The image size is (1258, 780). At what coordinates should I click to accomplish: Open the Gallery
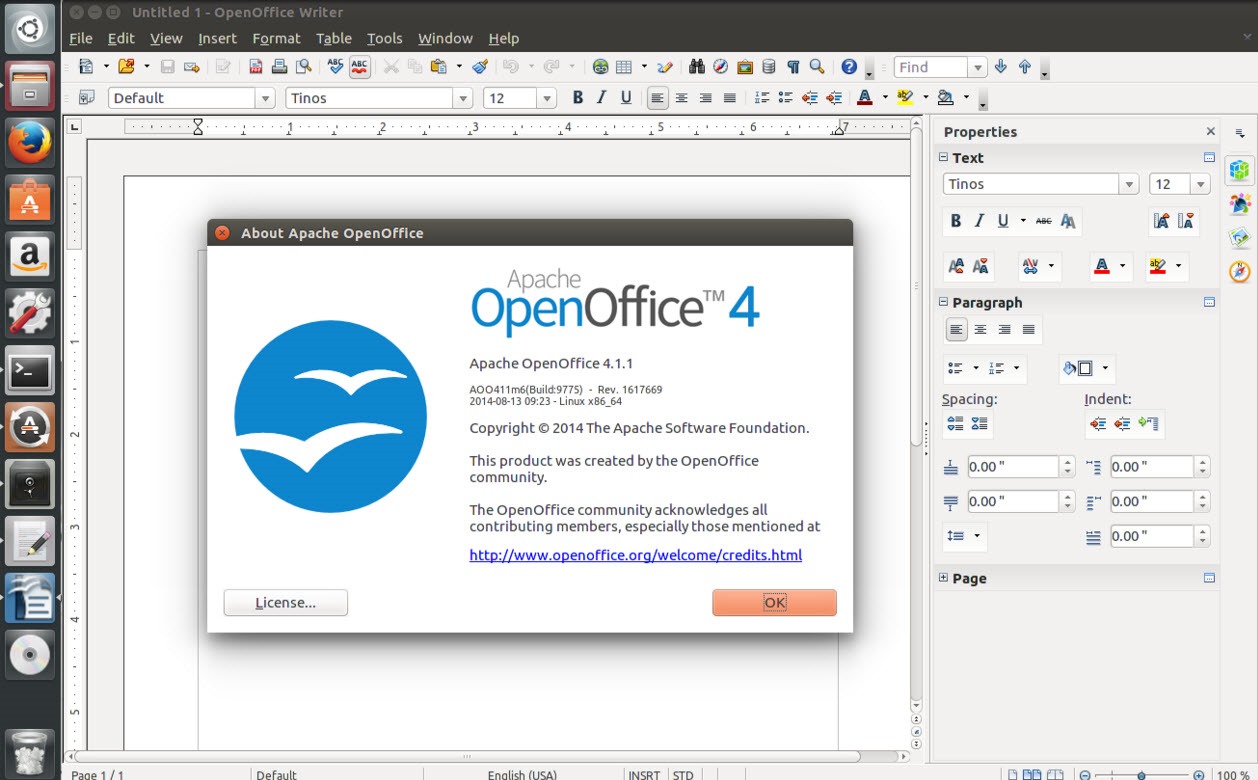[x=745, y=66]
